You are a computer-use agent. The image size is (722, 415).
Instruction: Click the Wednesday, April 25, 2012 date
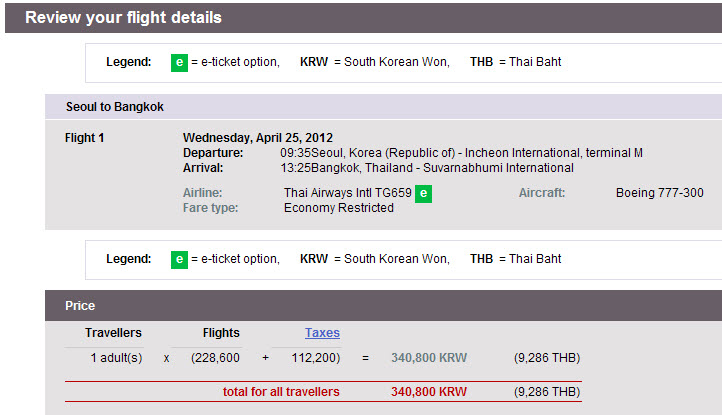pyautogui.click(x=258, y=138)
